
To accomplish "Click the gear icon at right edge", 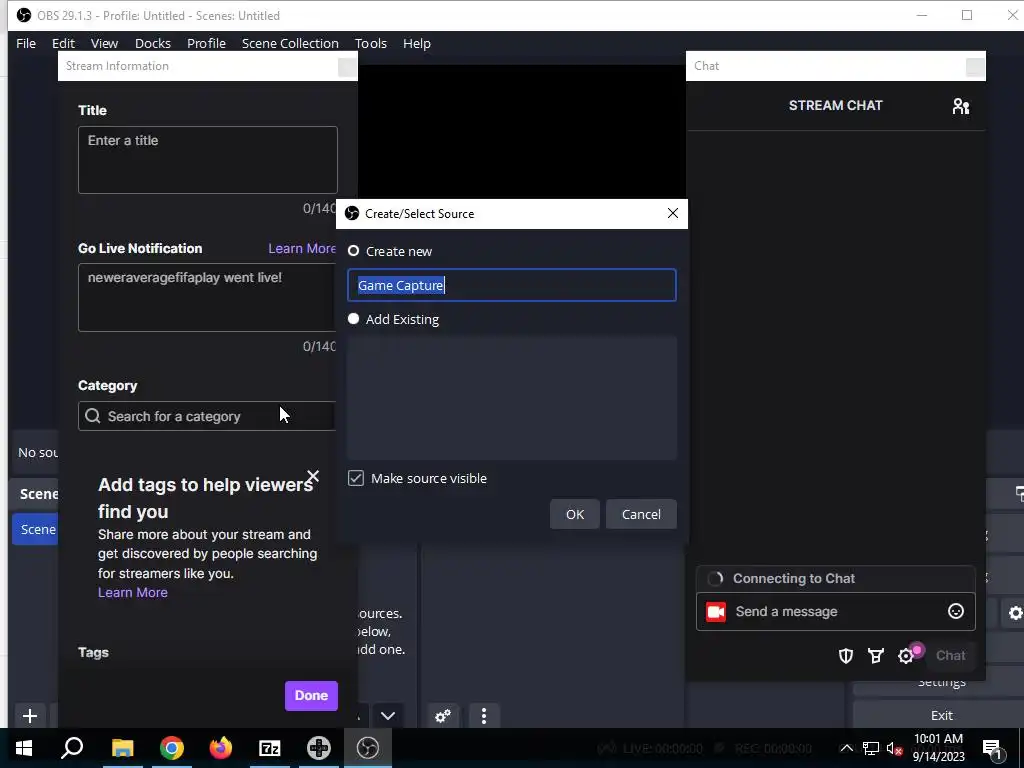I will [1015, 613].
